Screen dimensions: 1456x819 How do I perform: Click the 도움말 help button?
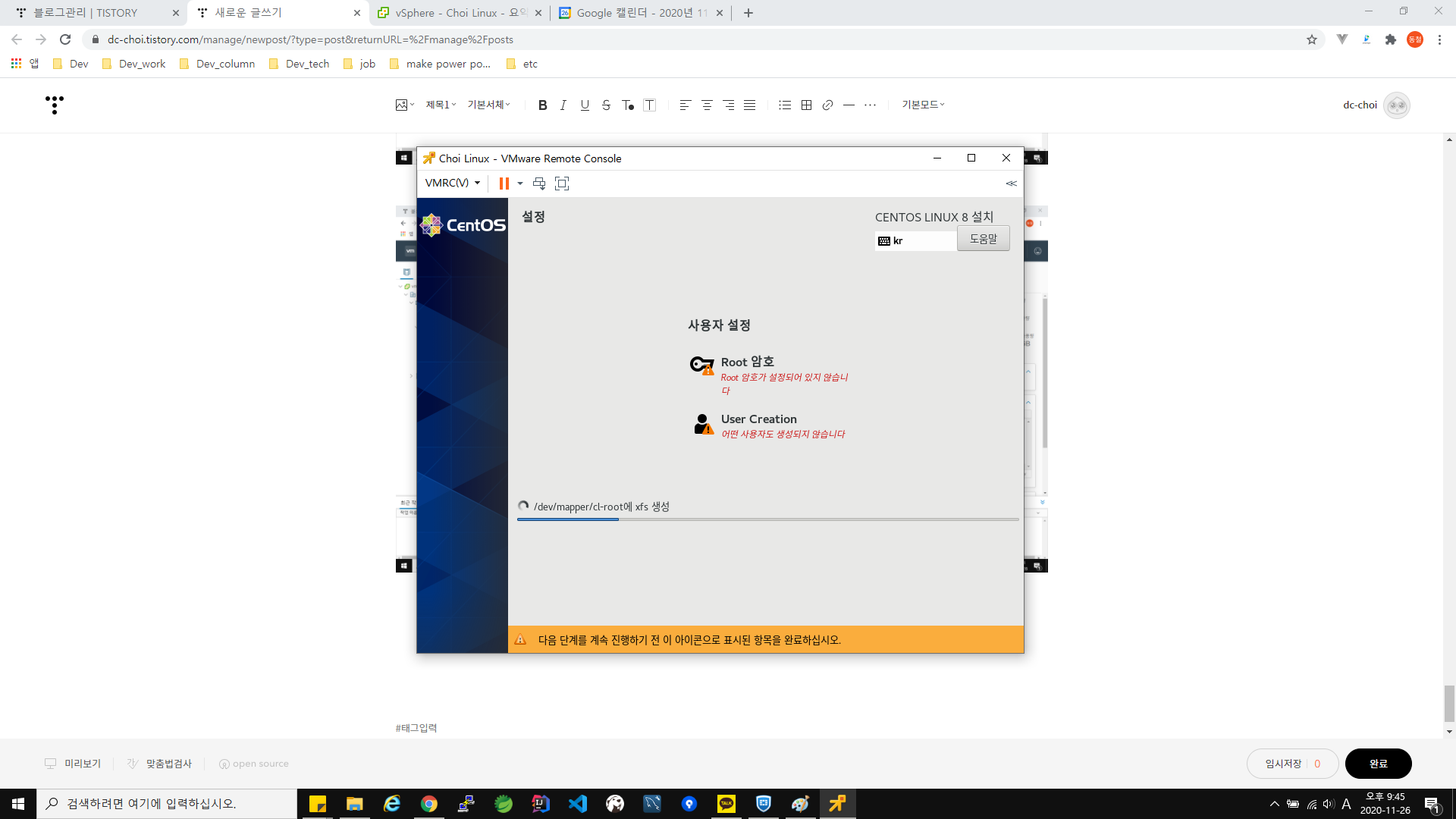tap(983, 239)
